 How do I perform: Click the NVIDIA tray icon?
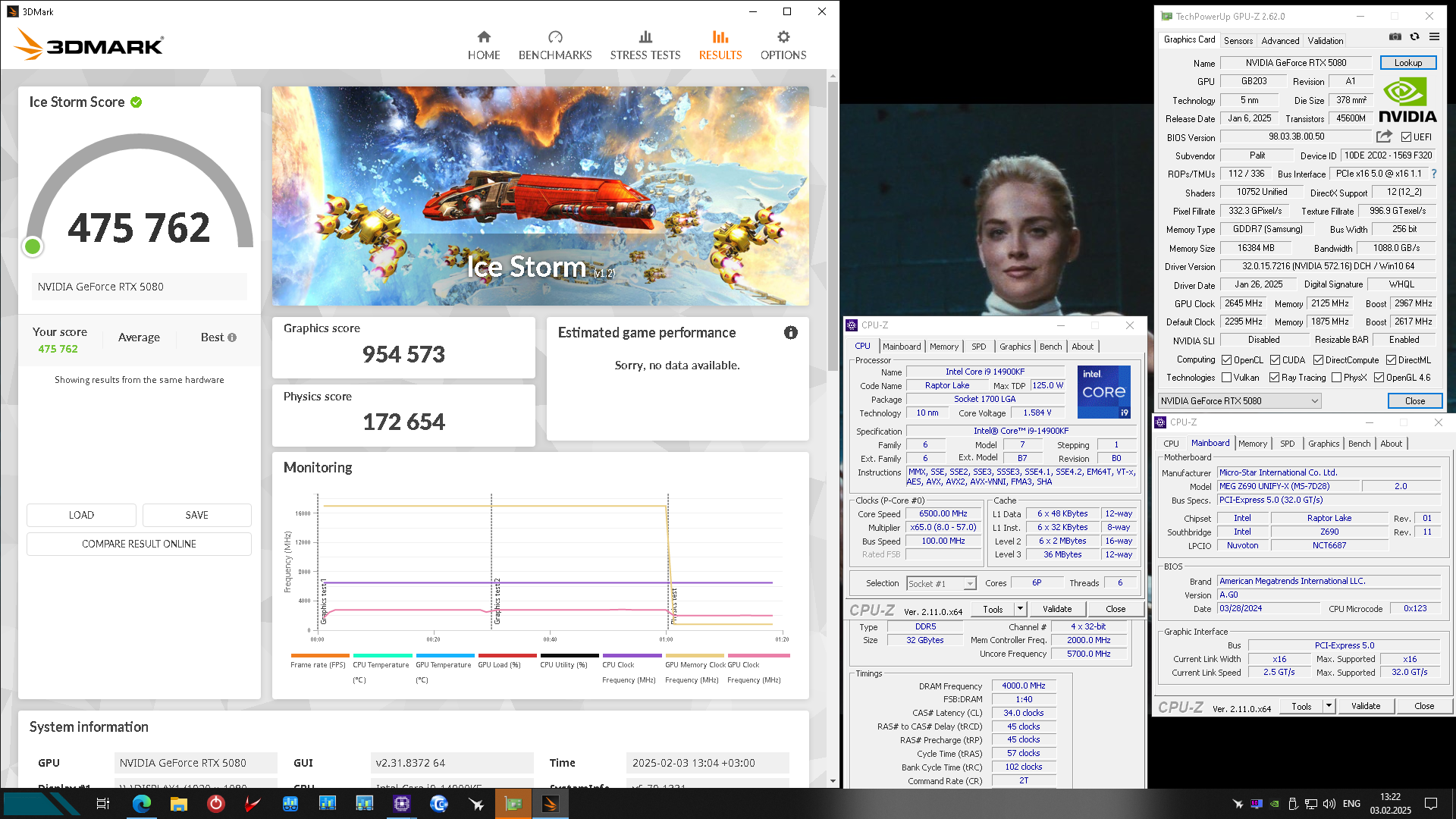1275,804
